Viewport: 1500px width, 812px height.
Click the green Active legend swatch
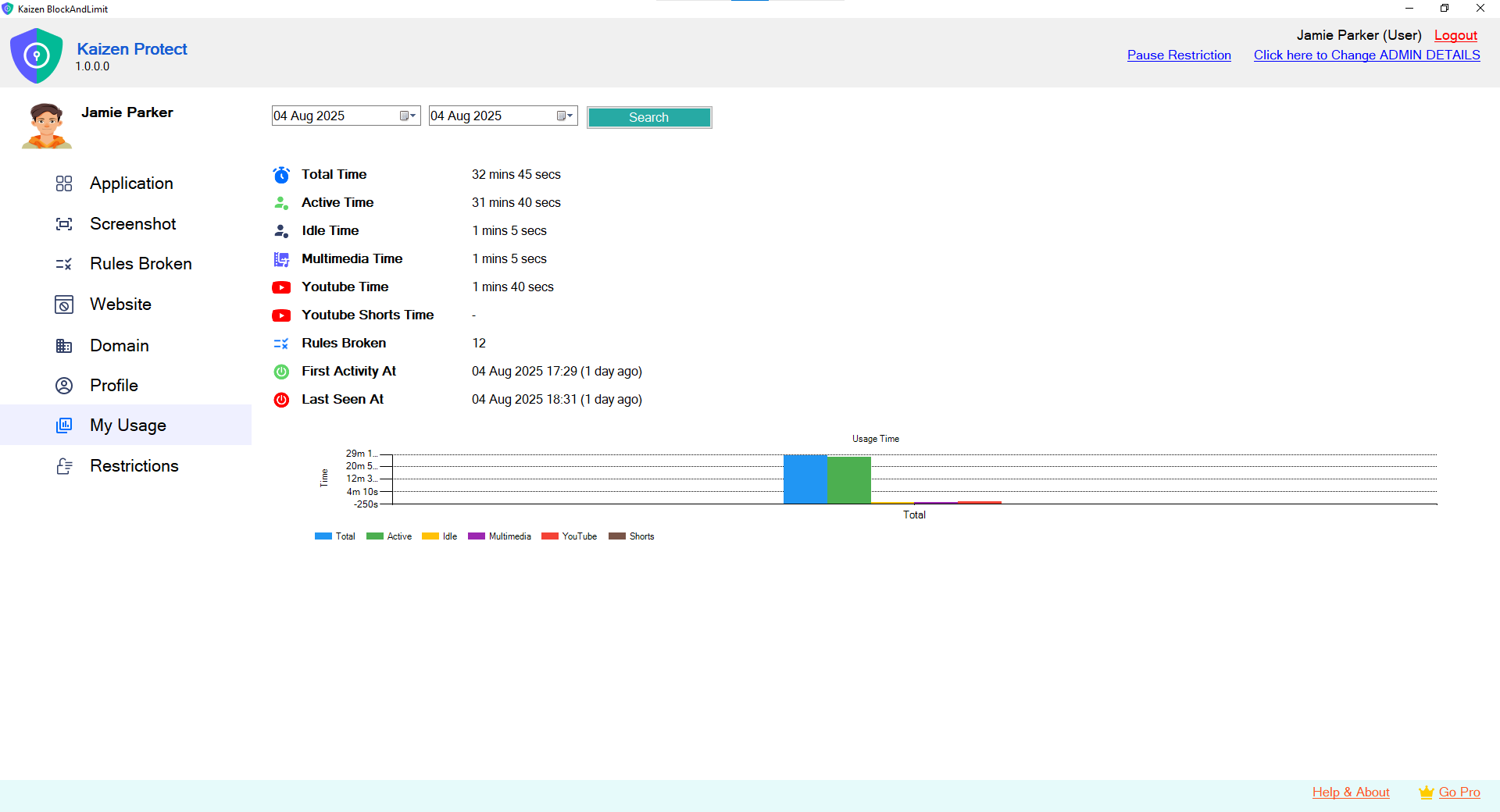(x=375, y=536)
